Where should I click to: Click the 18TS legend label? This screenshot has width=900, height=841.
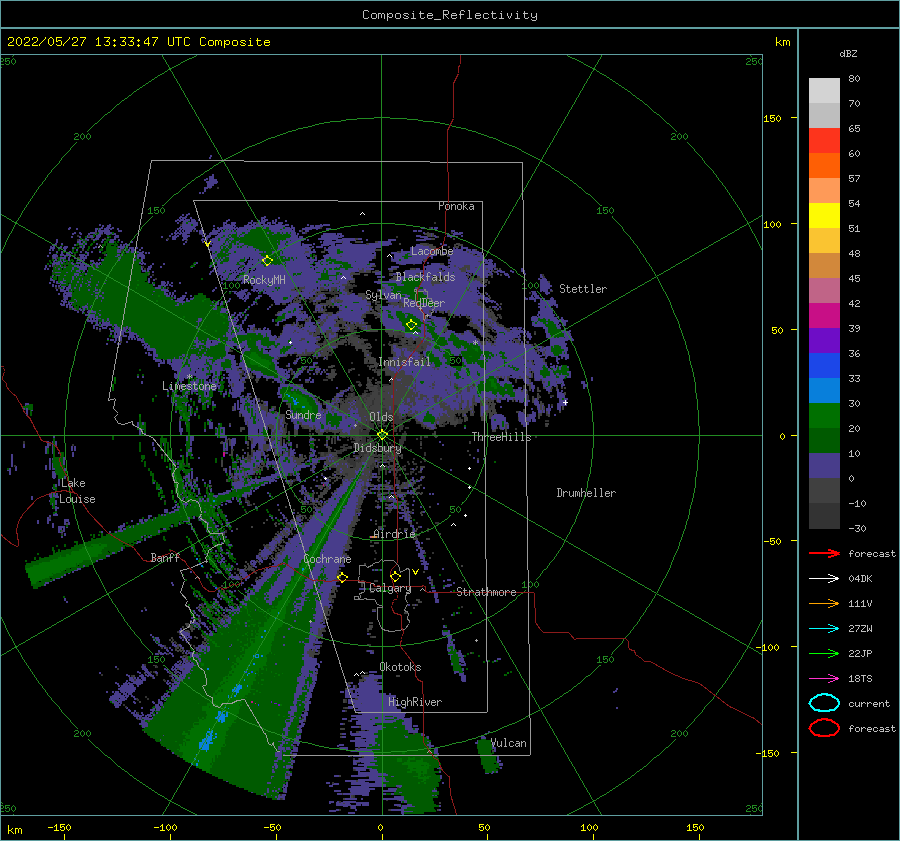click(860, 679)
